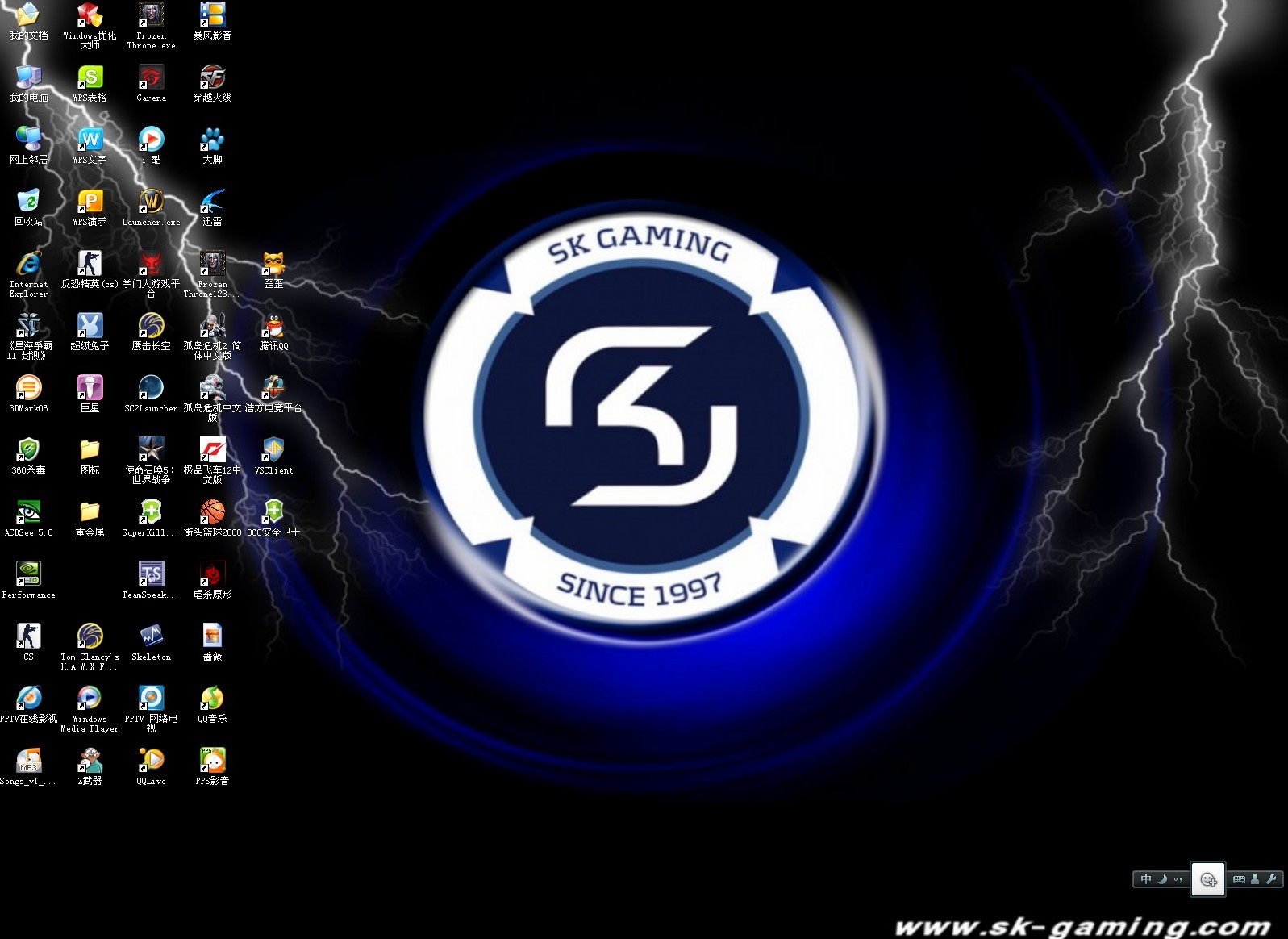Open the 我的文档 folder icon
The height and width of the screenshot is (939, 1288).
pos(28,15)
